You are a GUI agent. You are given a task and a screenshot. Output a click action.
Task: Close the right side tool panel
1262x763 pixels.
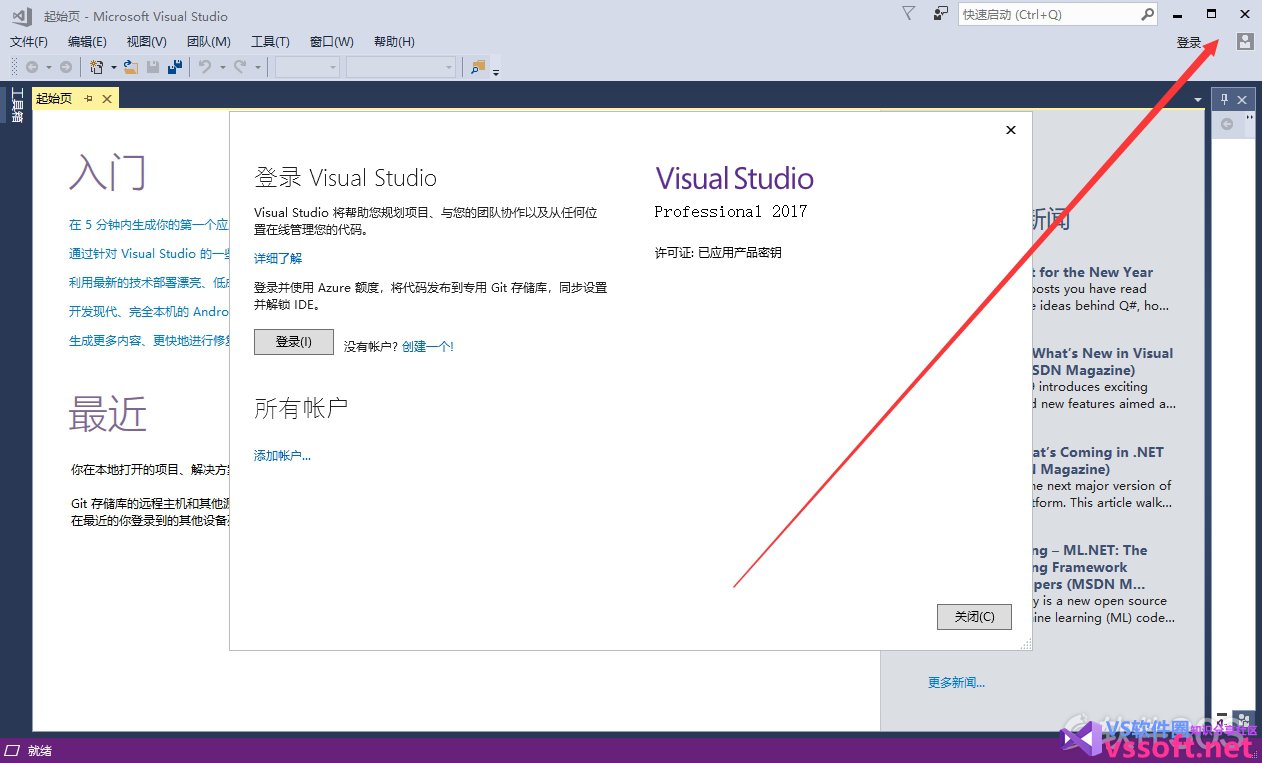click(1242, 99)
